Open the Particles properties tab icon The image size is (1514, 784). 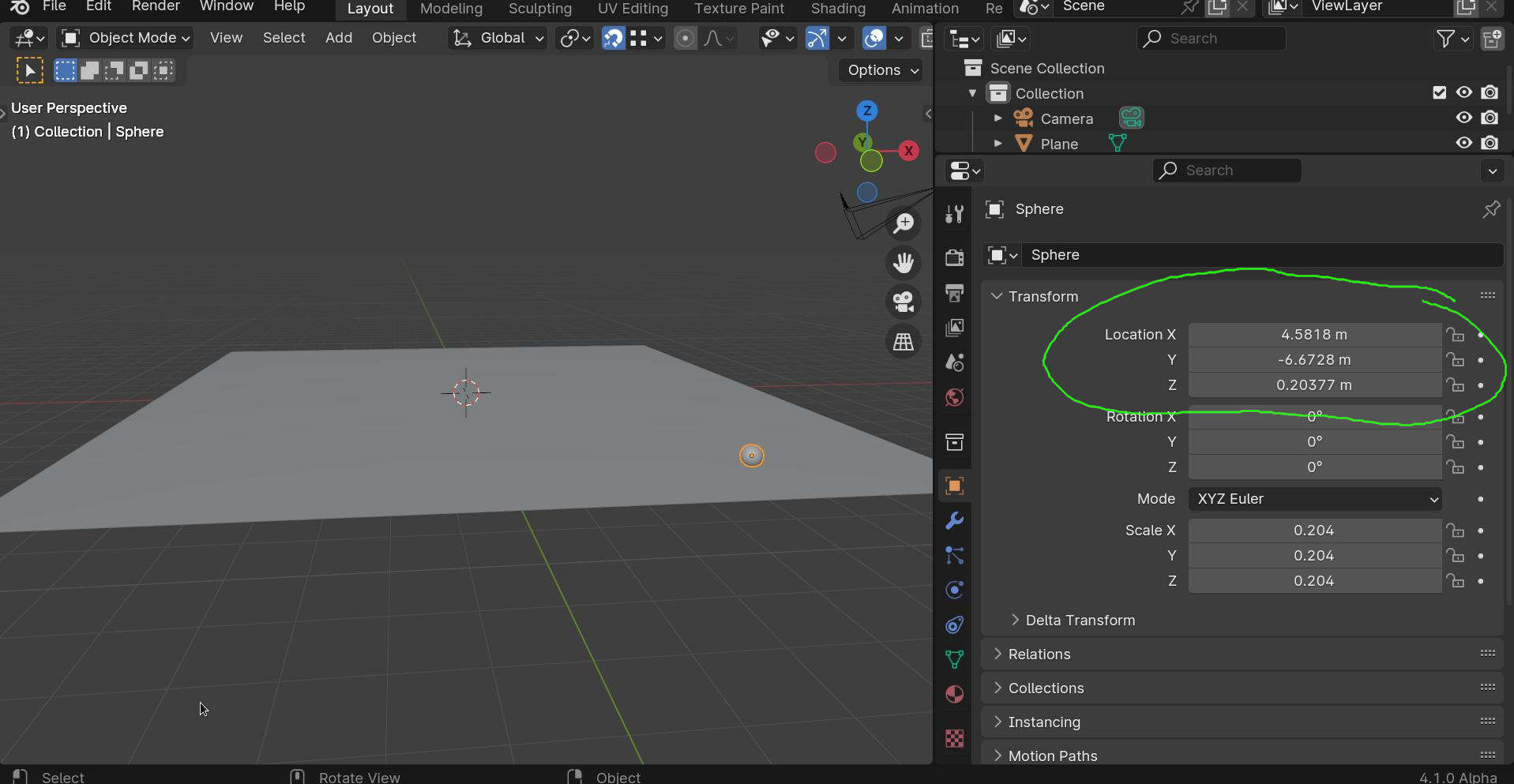click(x=954, y=555)
